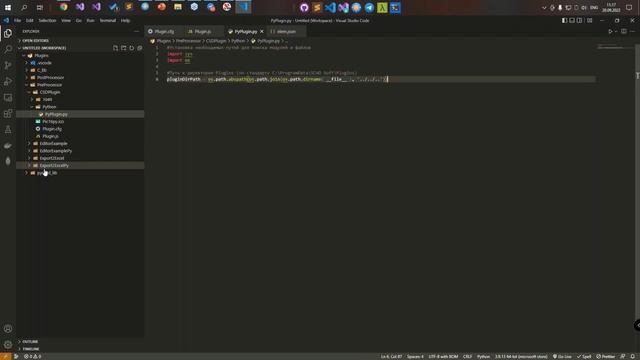Viewport: 640px width, 360px height.
Task: Open the Telegram icon in taskbar
Action: coord(369,7)
